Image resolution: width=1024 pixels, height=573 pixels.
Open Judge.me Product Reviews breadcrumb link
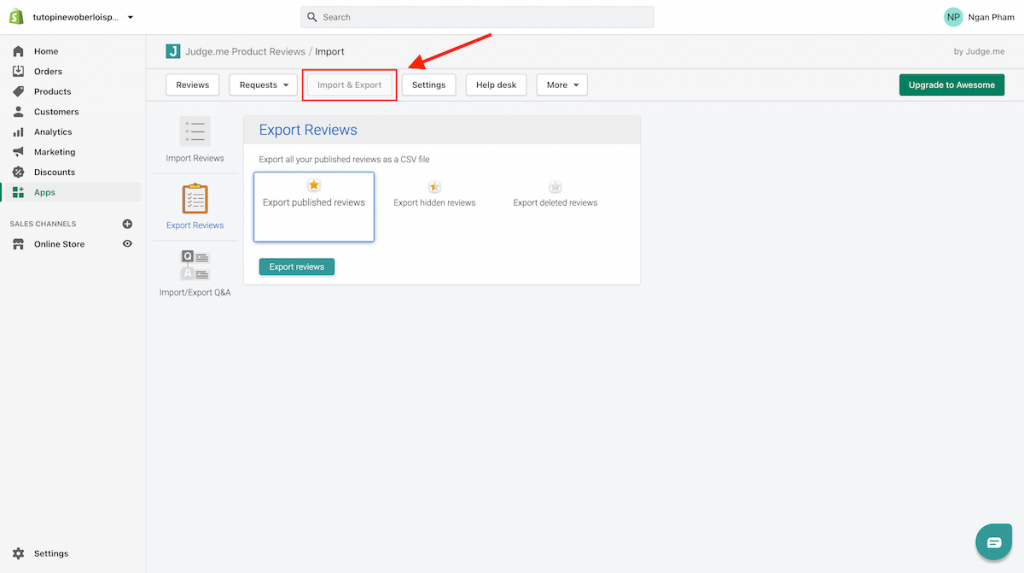245,52
